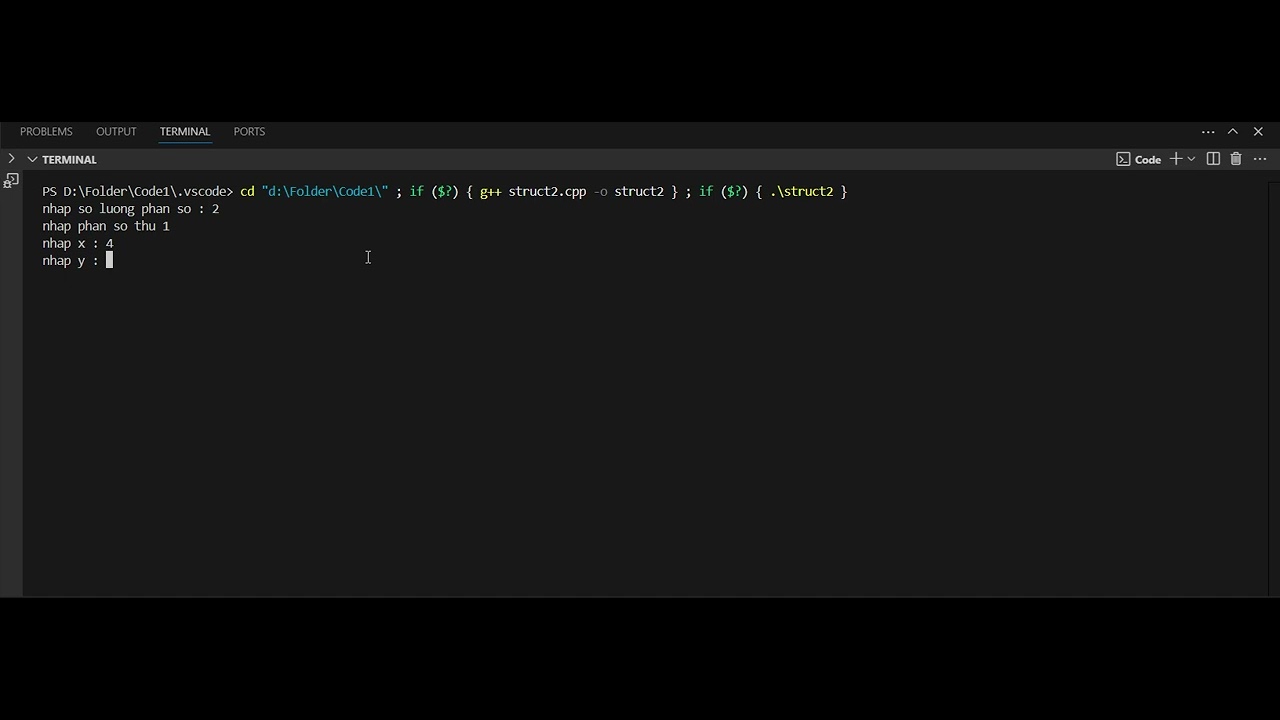Create a new terminal with plus icon
This screenshot has height=720, width=1280.
click(x=1176, y=159)
